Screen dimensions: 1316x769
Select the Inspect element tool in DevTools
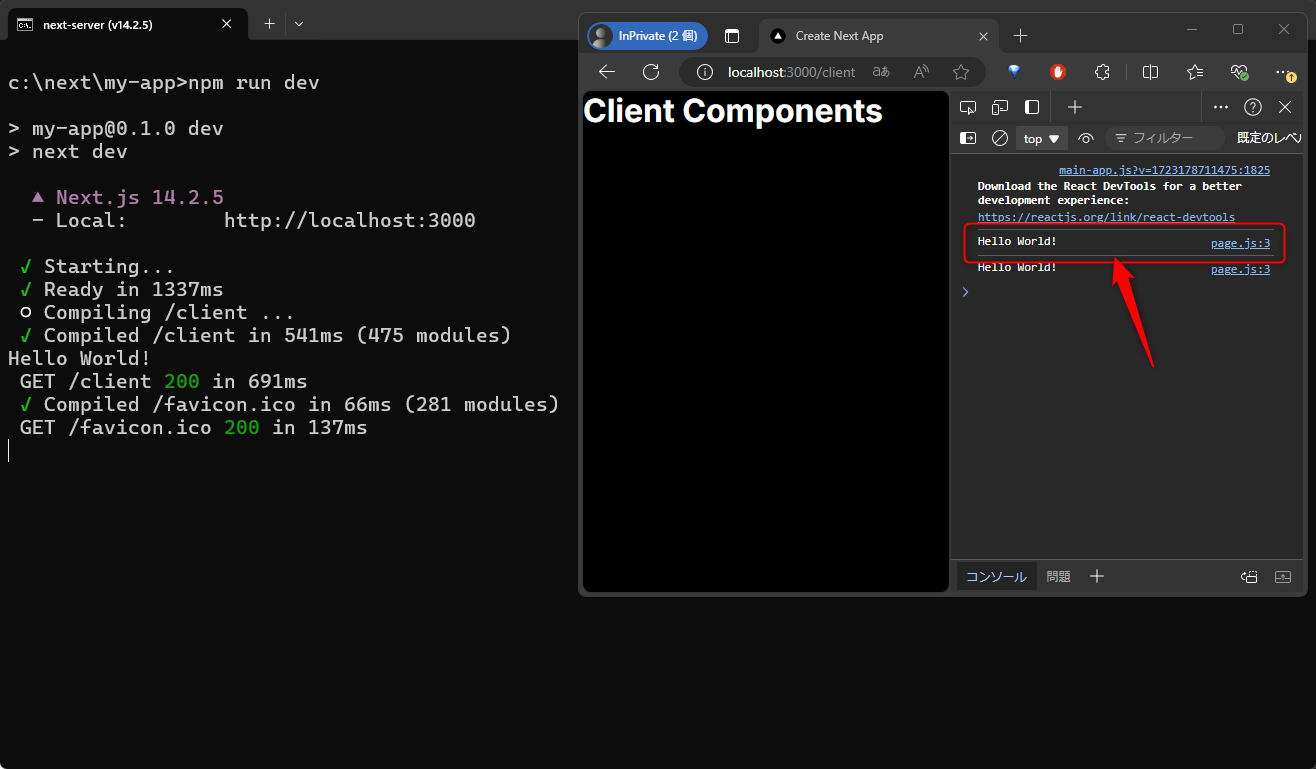point(967,107)
